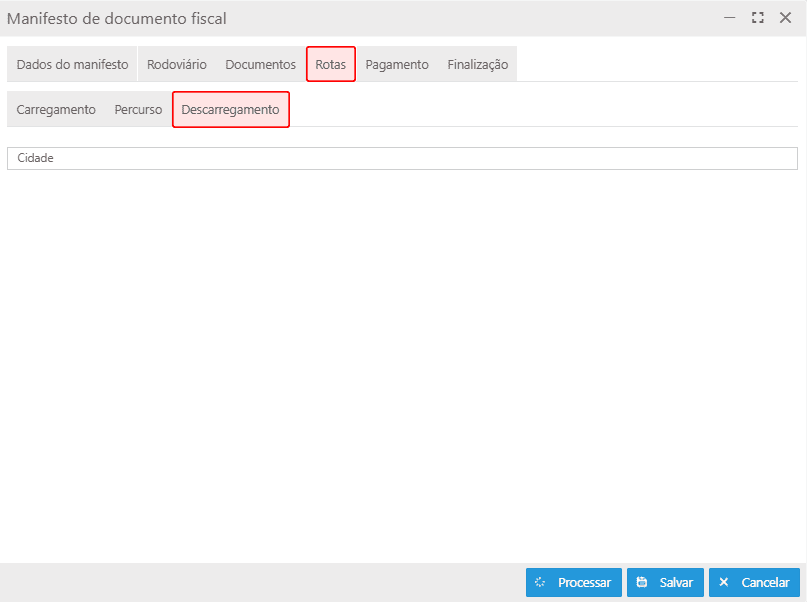Switch to the Dados do manifesto tab
Screen dimensions: 807x602
click(x=72, y=64)
